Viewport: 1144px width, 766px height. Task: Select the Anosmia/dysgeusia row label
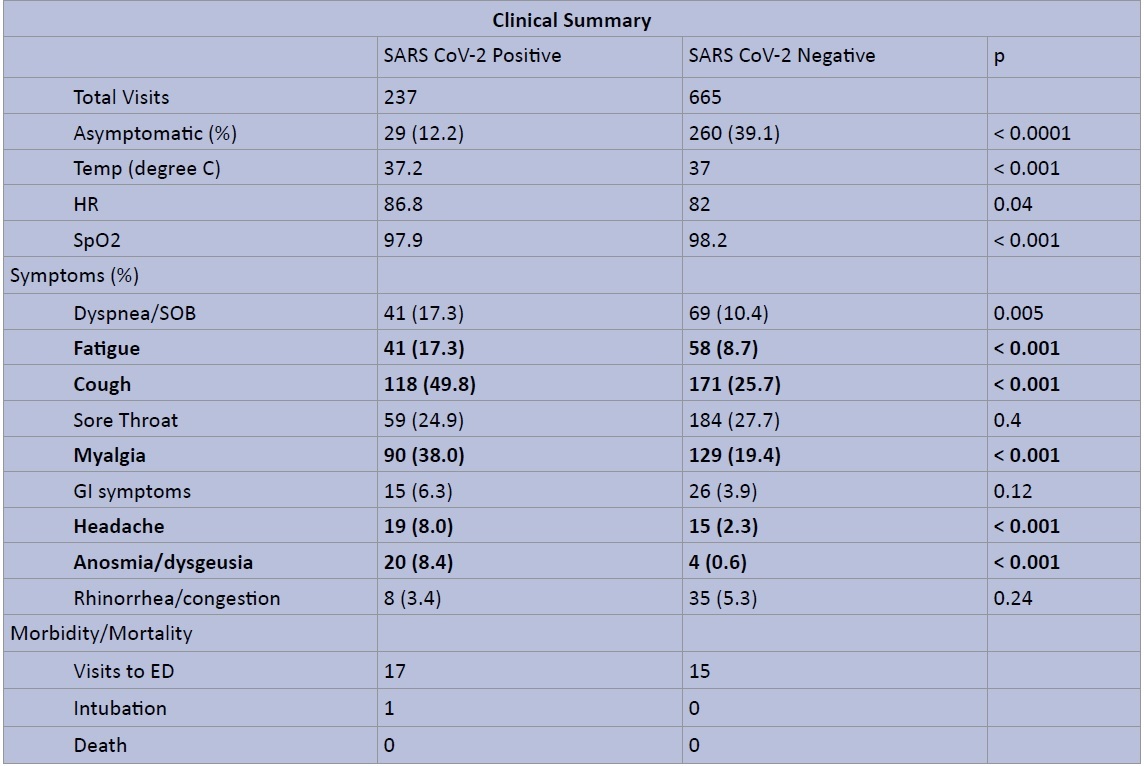(x=163, y=562)
